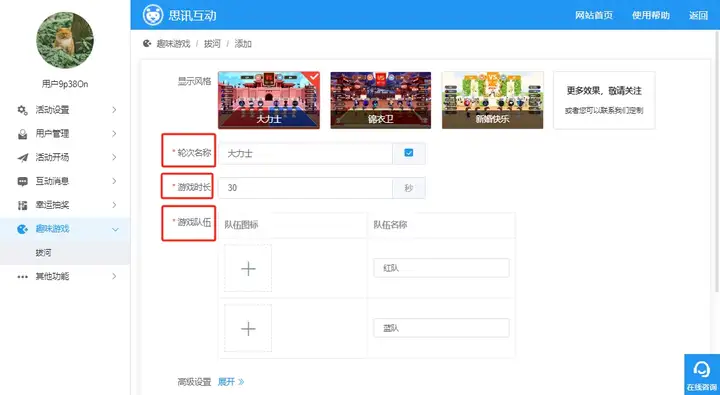Screen dimensions: 720x395
Task: Choose the 锦衣卫 display style thumbnail
Action: click(x=381, y=100)
